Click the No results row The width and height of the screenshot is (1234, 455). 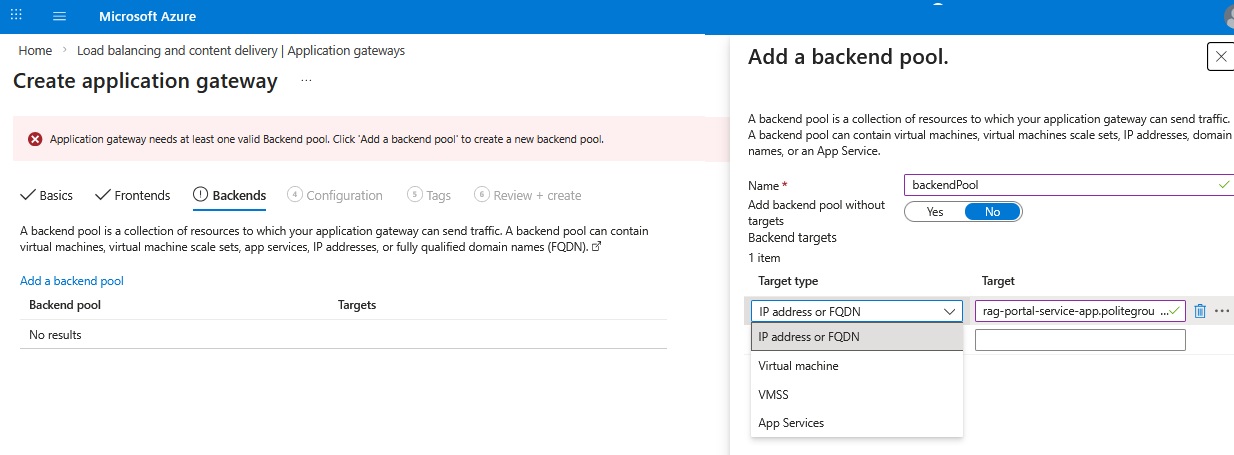point(343,335)
